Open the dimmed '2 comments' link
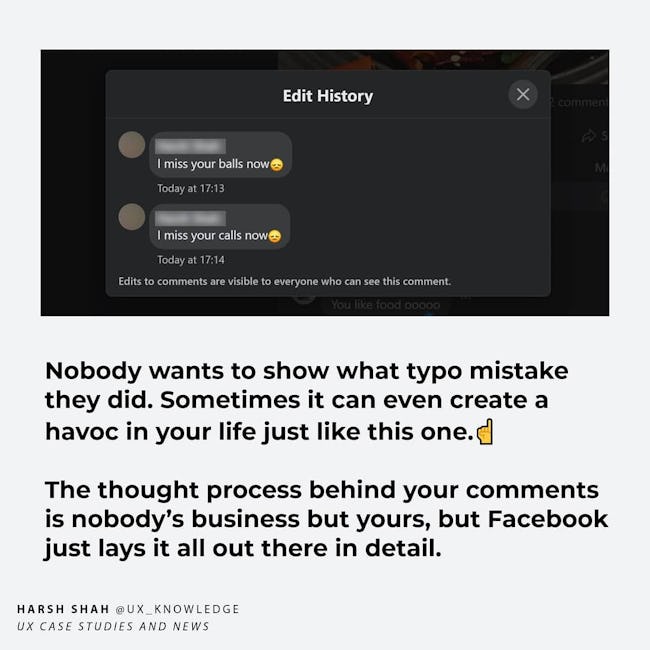The height and width of the screenshot is (650, 650). coord(579,102)
